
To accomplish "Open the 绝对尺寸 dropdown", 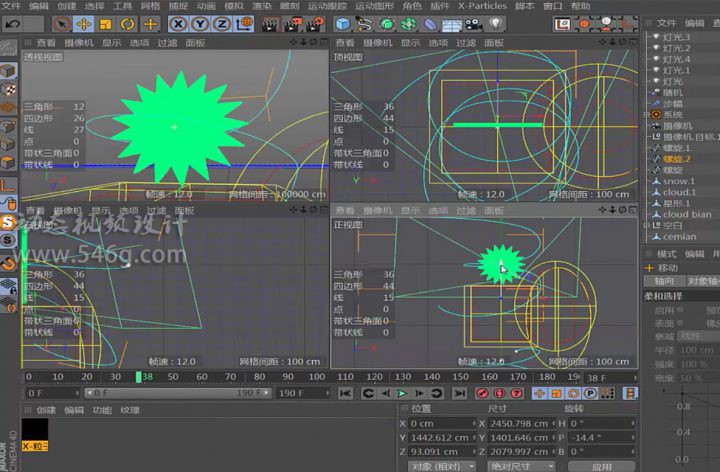I will (x=521, y=466).
